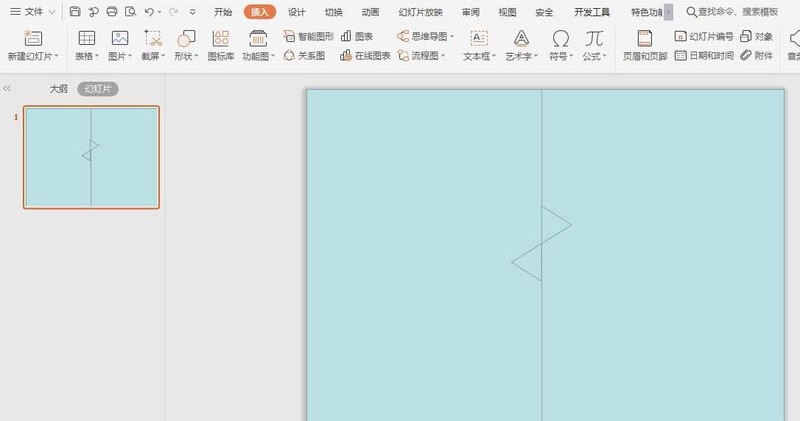Open the 图标库 icon library
800x421 pixels.
(220, 38)
